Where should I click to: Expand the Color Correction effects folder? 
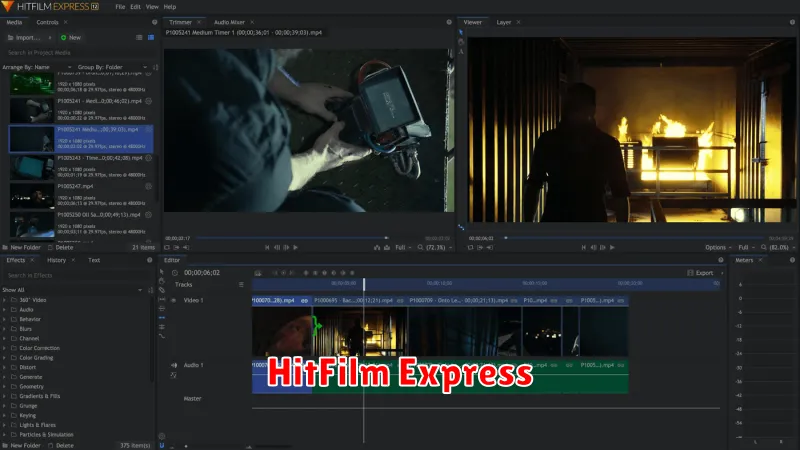(5, 348)
